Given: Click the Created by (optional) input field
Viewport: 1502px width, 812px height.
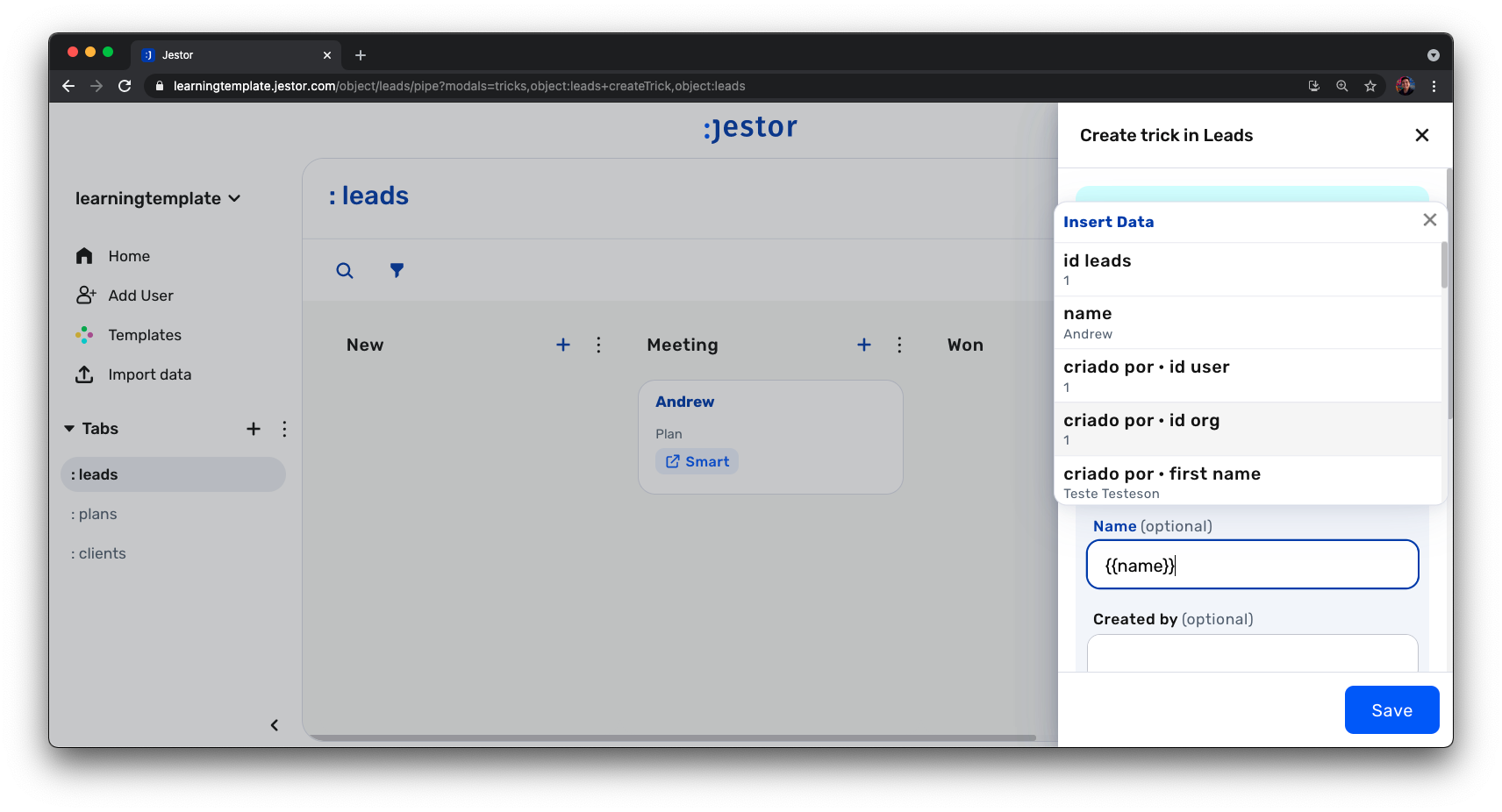Looking at the screenshot, I should [x=1252, y=653].
